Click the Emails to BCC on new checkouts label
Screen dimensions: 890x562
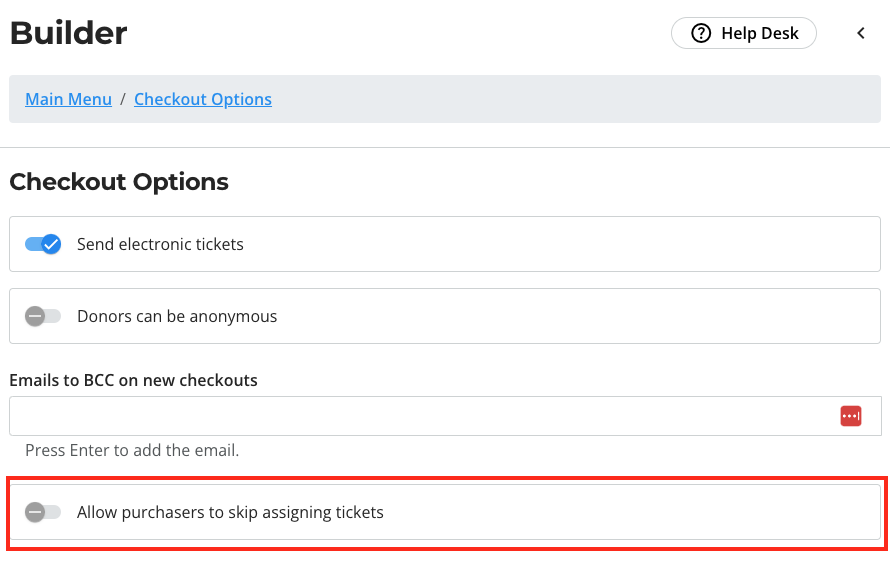click(133, 380)
